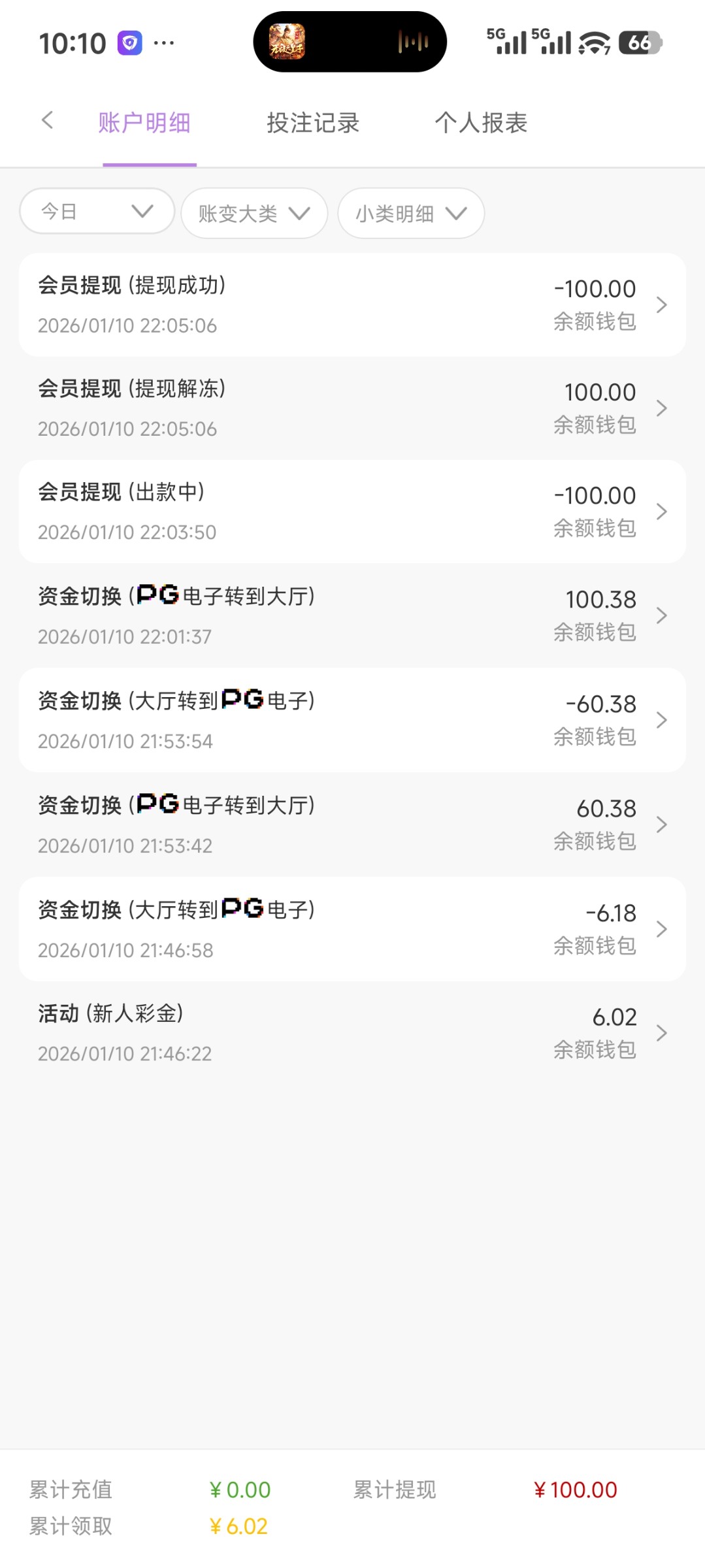Tap the game thumbnail in the status pill
This screenshot has height=1568, width=705.
click(x=287, y=42)
